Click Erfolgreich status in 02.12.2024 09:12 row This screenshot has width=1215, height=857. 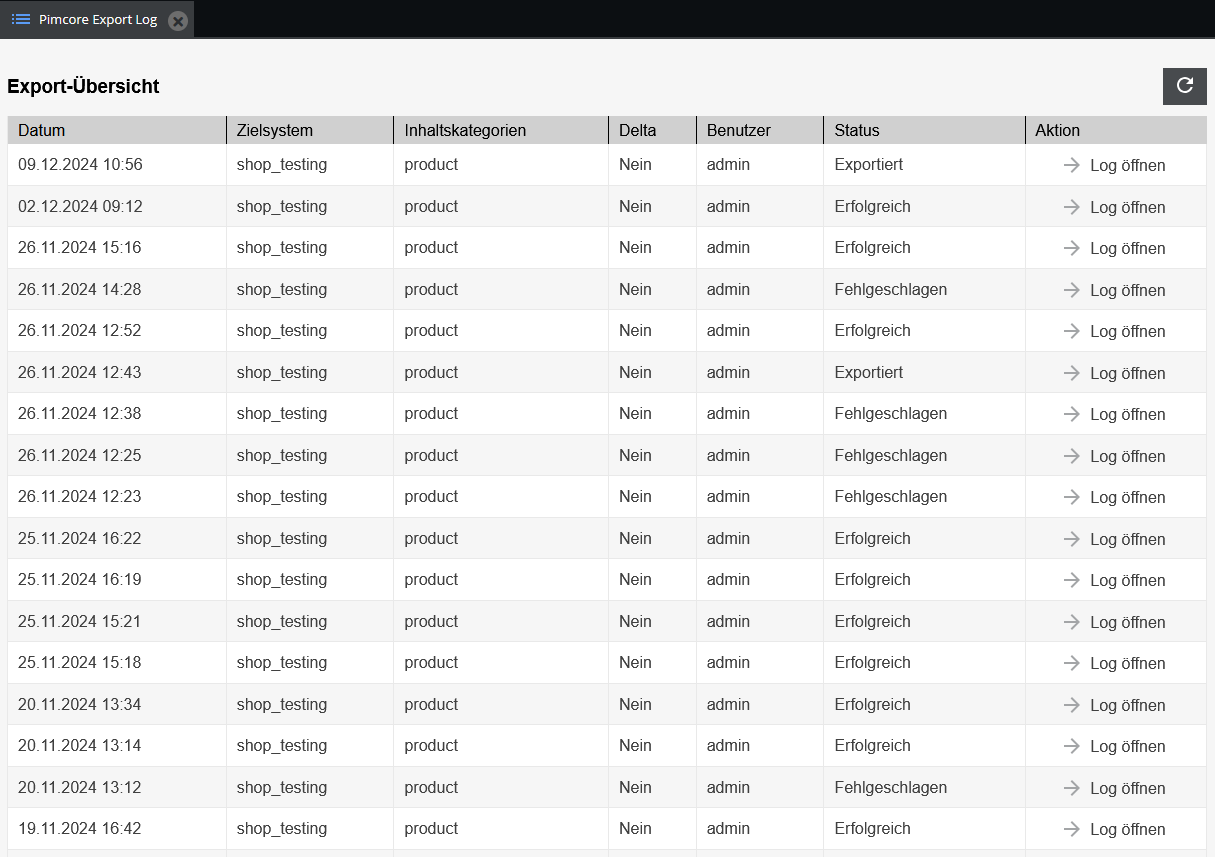[x=872, y=206]
